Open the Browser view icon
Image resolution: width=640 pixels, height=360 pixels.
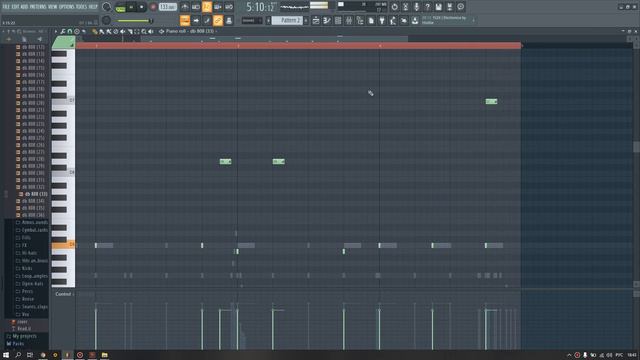pyautogui.click(x=360, y=20)
